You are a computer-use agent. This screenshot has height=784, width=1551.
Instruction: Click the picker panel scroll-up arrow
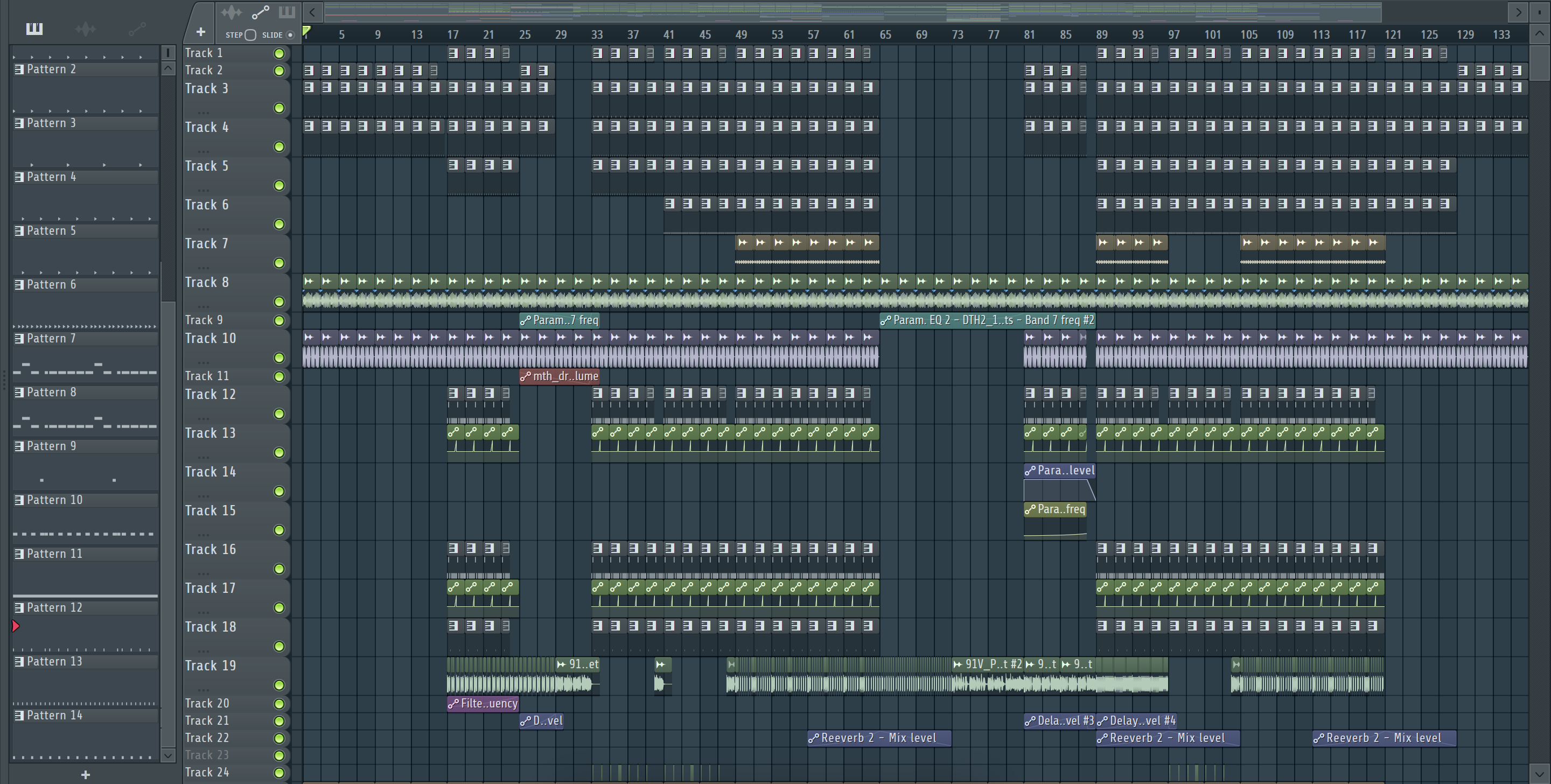(168, 68)
